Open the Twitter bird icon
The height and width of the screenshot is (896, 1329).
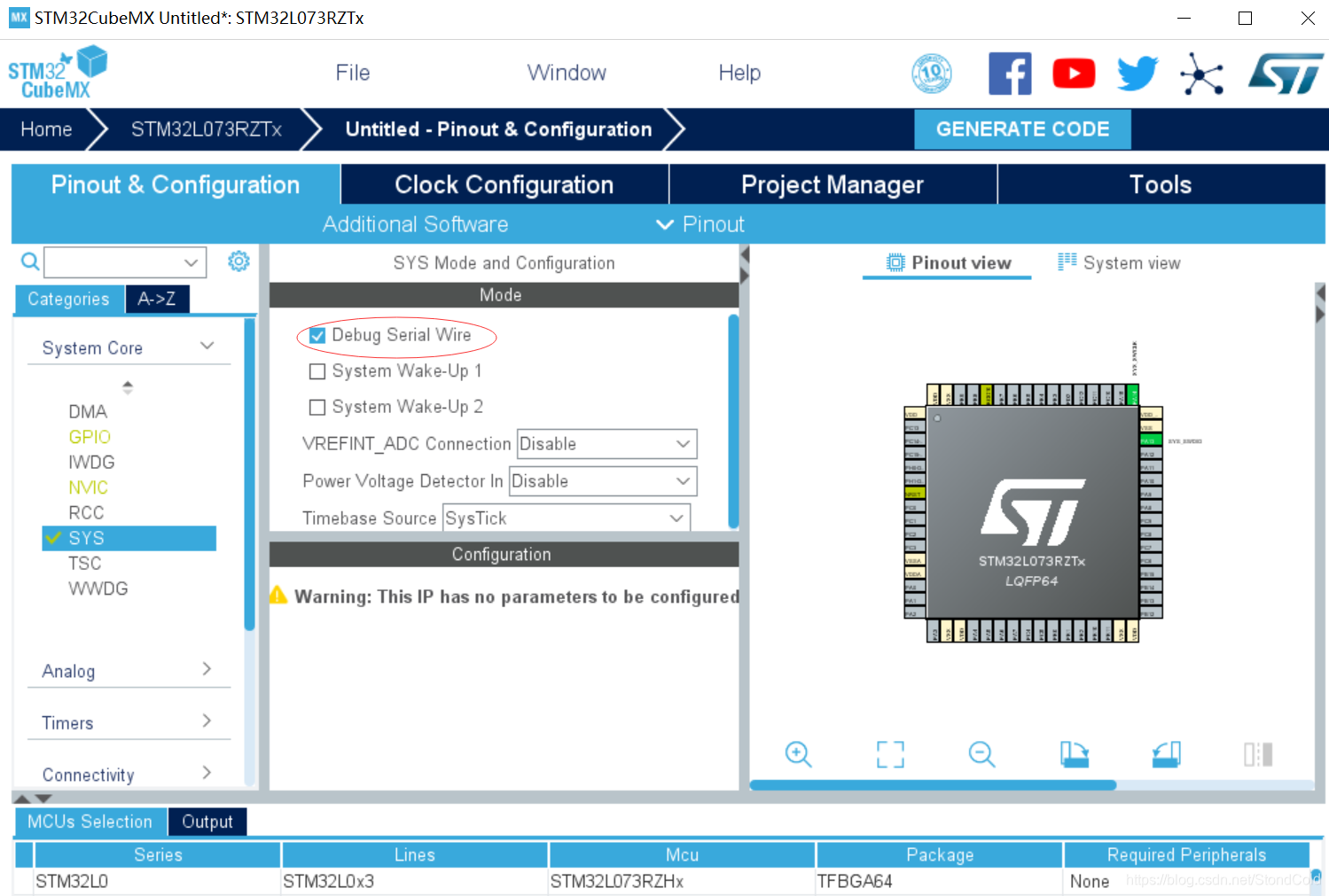(x=1137, y=73)
